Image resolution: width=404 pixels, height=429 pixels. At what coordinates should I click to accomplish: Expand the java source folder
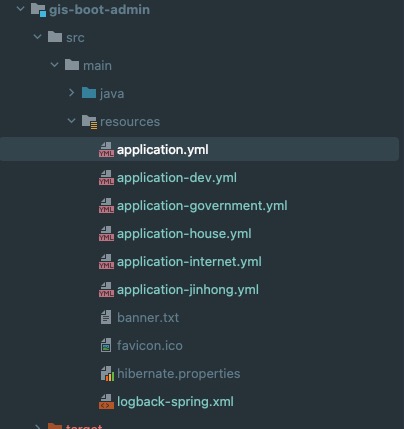(x=71, y=93)
